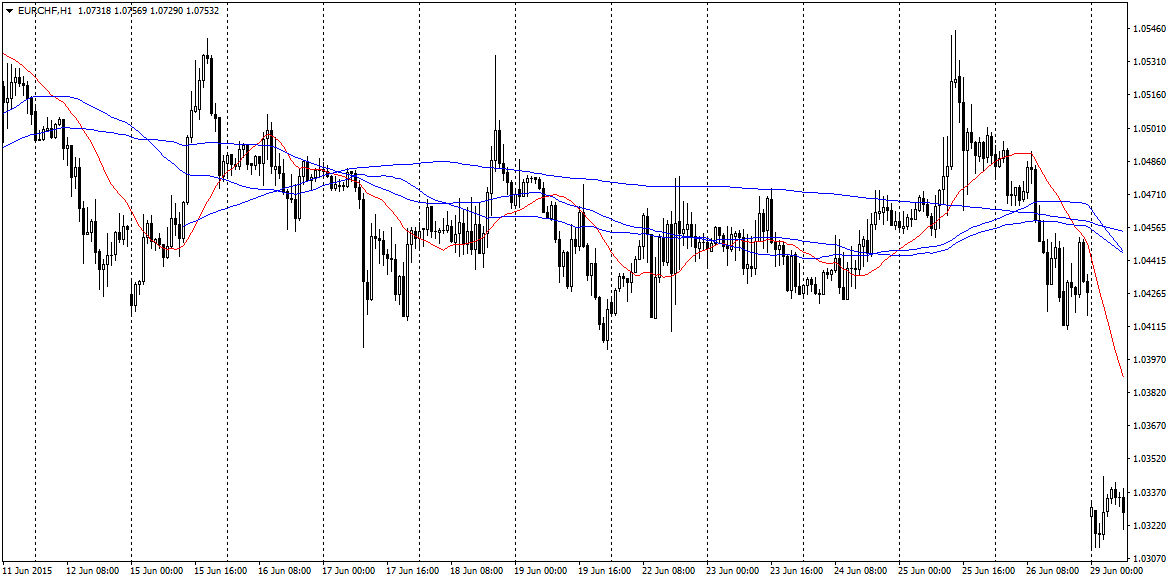Click the gapped-down candle cluster at bottom right

click(x=1107, y=510)
